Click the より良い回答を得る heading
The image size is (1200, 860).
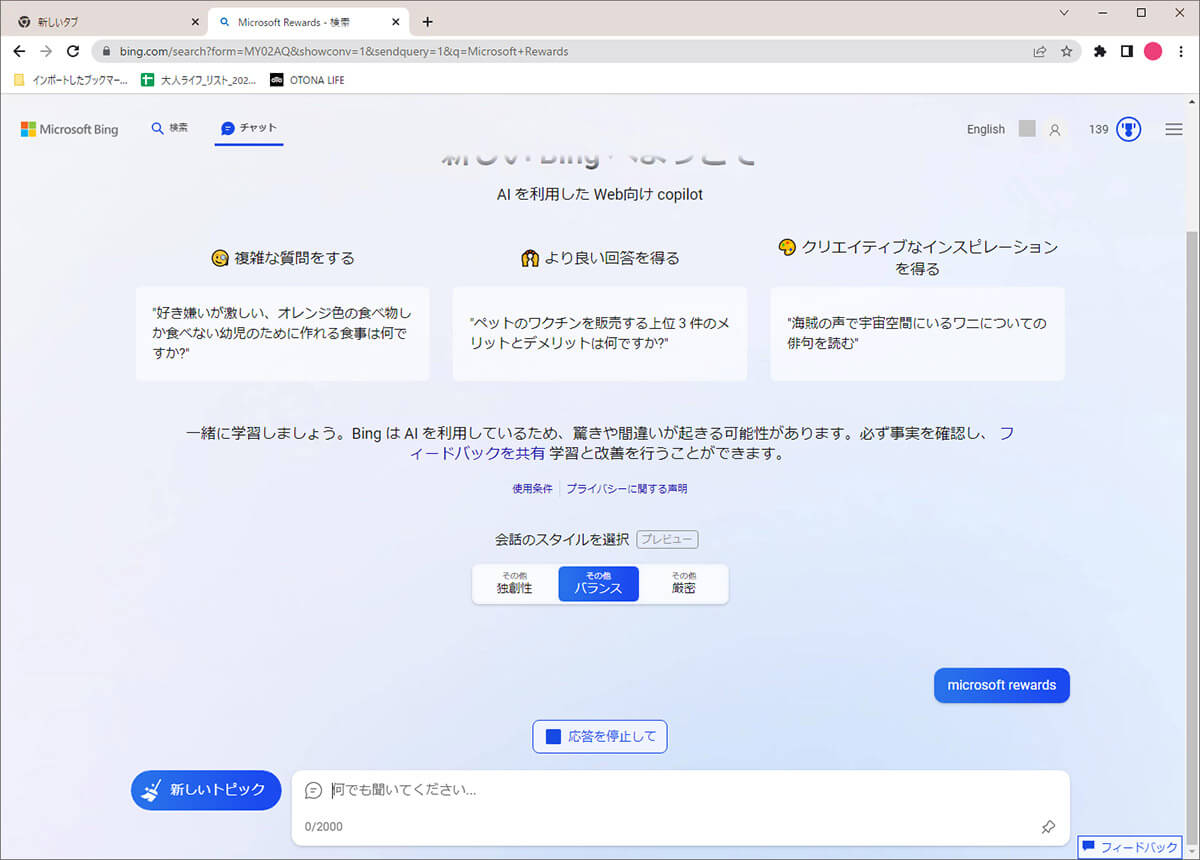pos(600,258)
